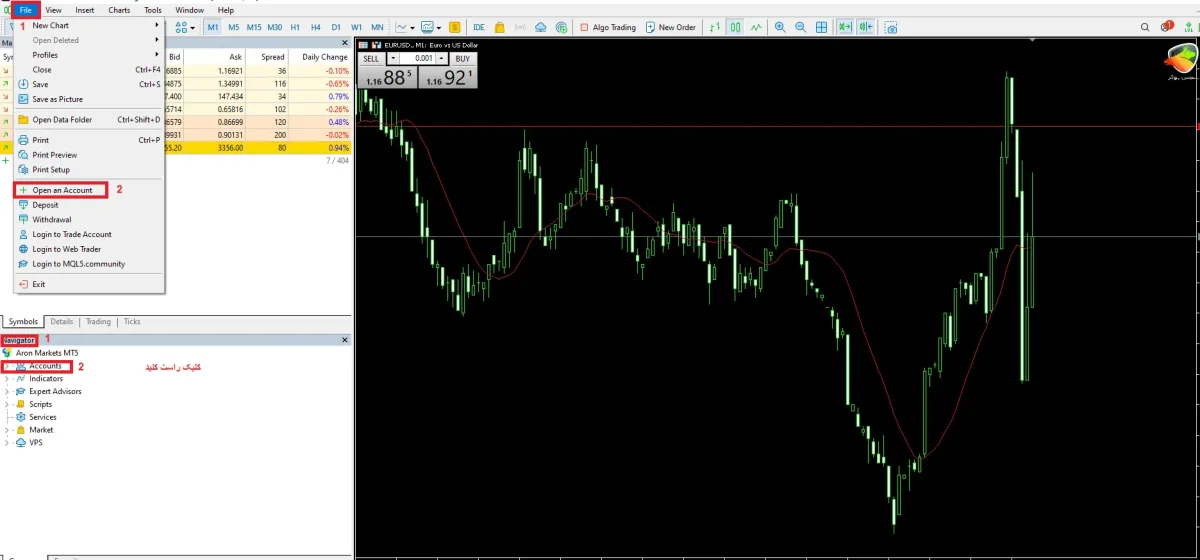Expand the Expert Advisors tree node

coord(7,392)
